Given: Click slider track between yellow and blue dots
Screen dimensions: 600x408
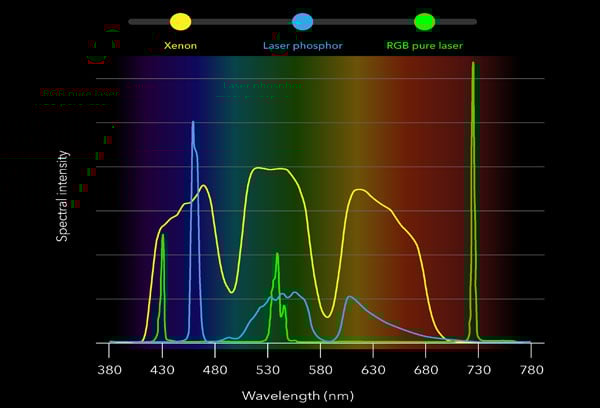Looking at the screenshot, I should point(241,21).
